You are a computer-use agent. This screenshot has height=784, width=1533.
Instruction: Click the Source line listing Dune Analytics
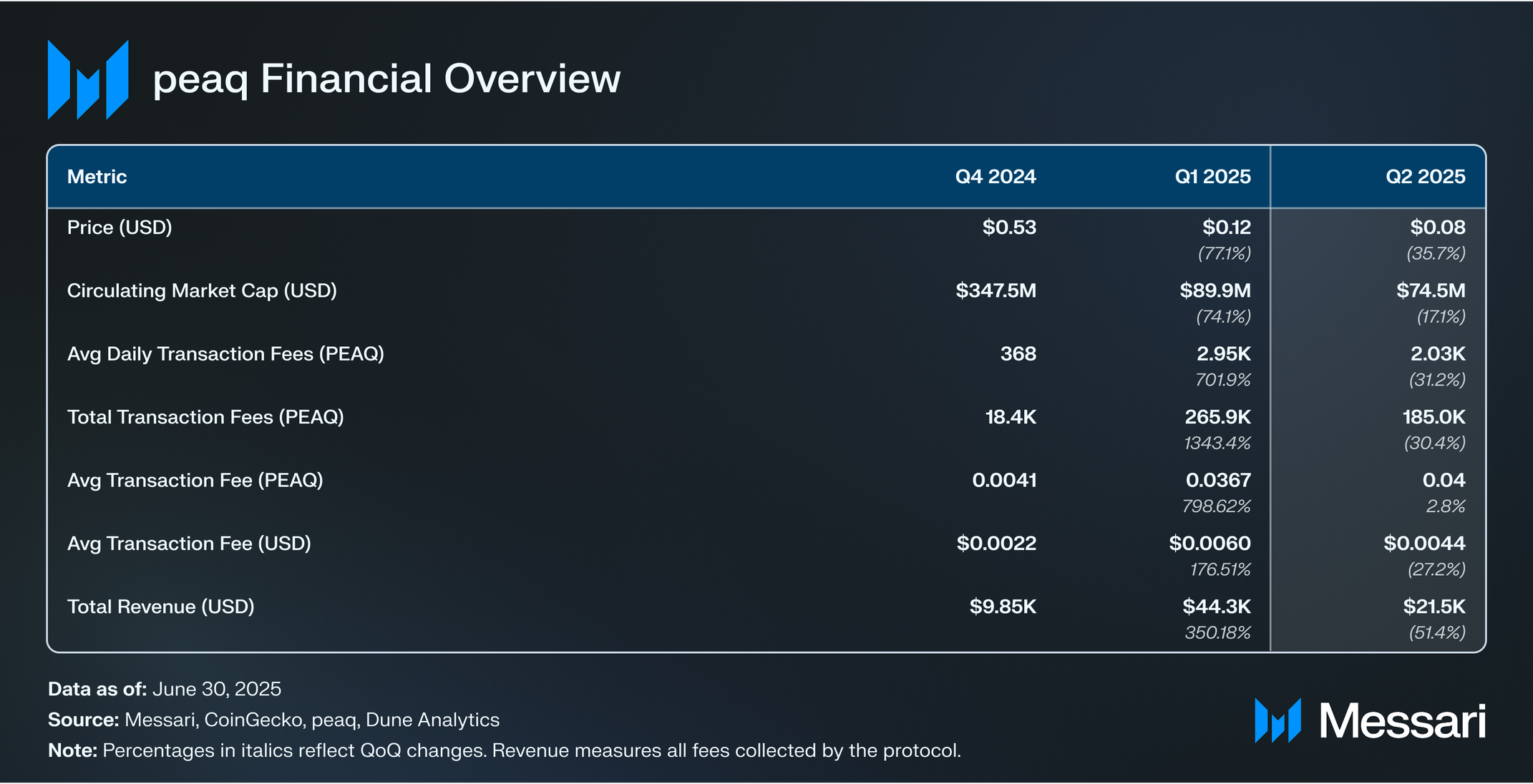point(273,720)
